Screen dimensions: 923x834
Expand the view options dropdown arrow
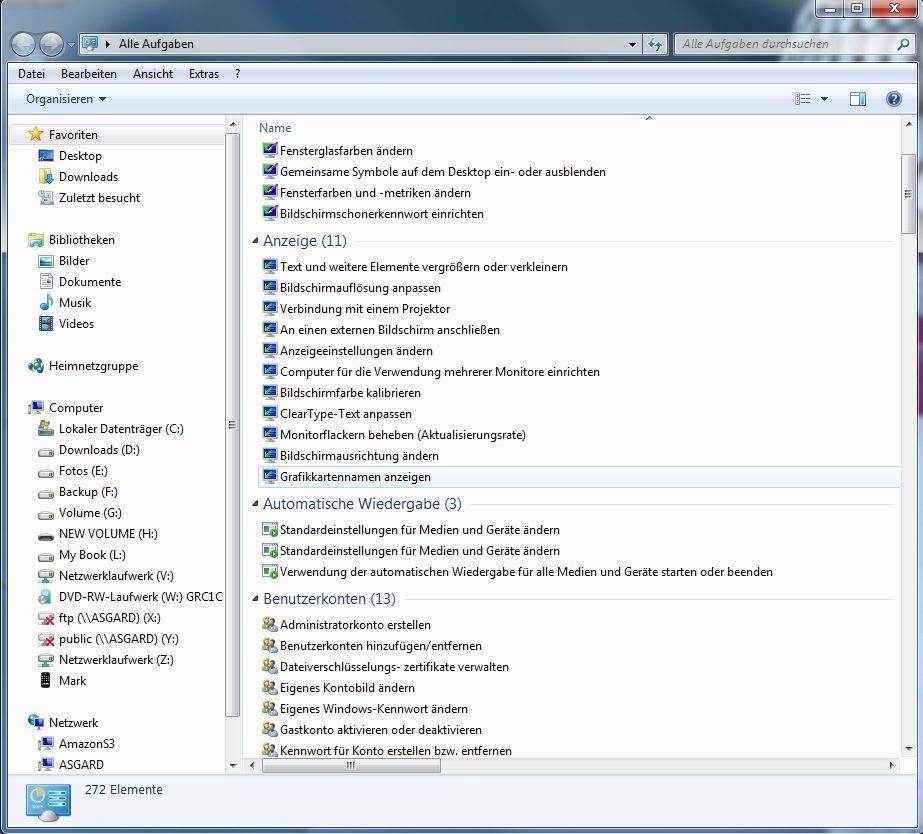point(824,99)
